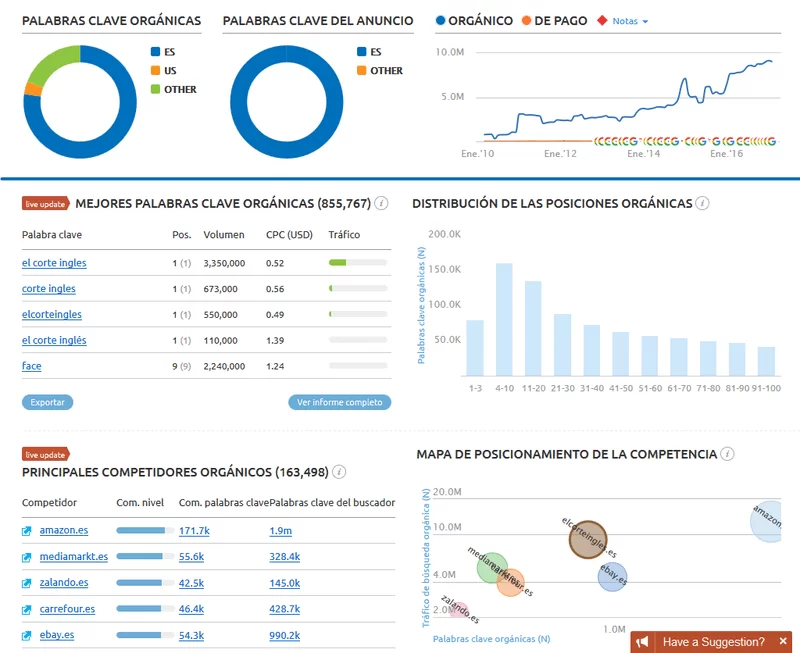The width and height of the screenshot is (800, 653).
Task: Click 171.7k common keywords for amazon.es
Action: 194,531
